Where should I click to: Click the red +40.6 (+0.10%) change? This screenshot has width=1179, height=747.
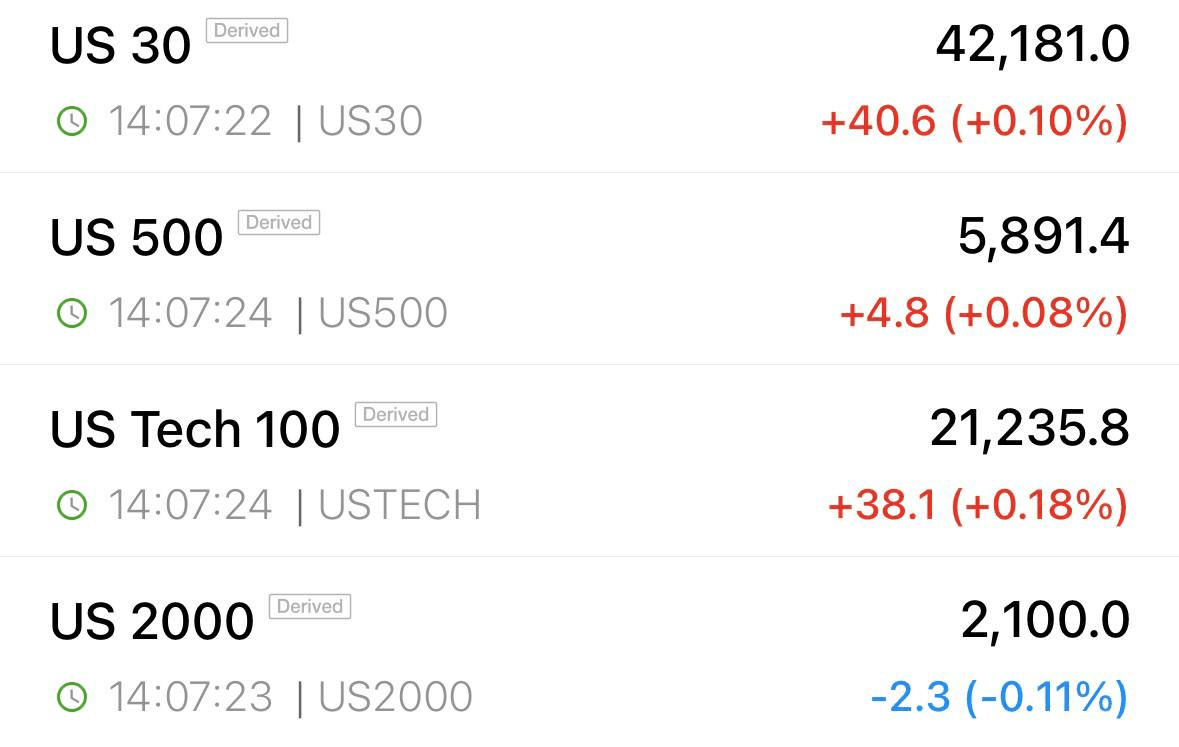tap(974, 121)
